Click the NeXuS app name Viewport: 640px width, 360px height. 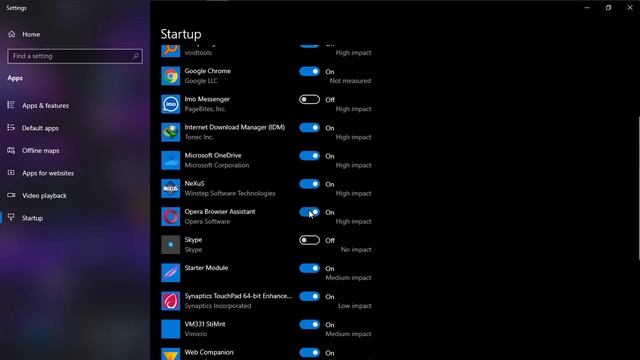(x=194, y=184)
